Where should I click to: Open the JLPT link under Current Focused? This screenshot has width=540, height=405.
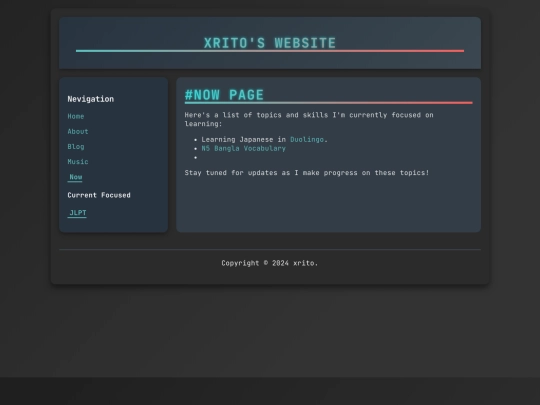tap(77, 213)
